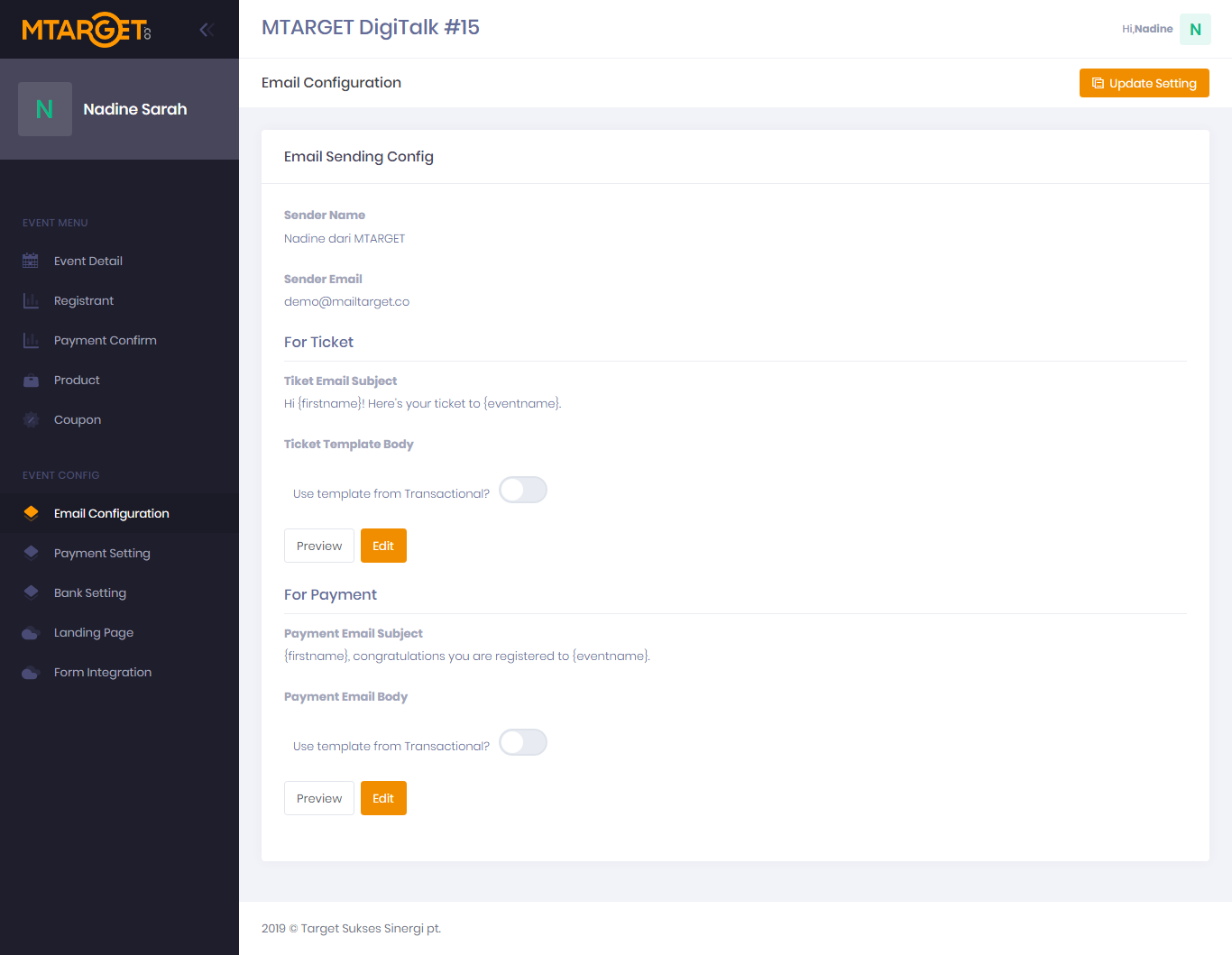Preview the ticket email template
1232x955 pixels.
(x=319, y=546)
